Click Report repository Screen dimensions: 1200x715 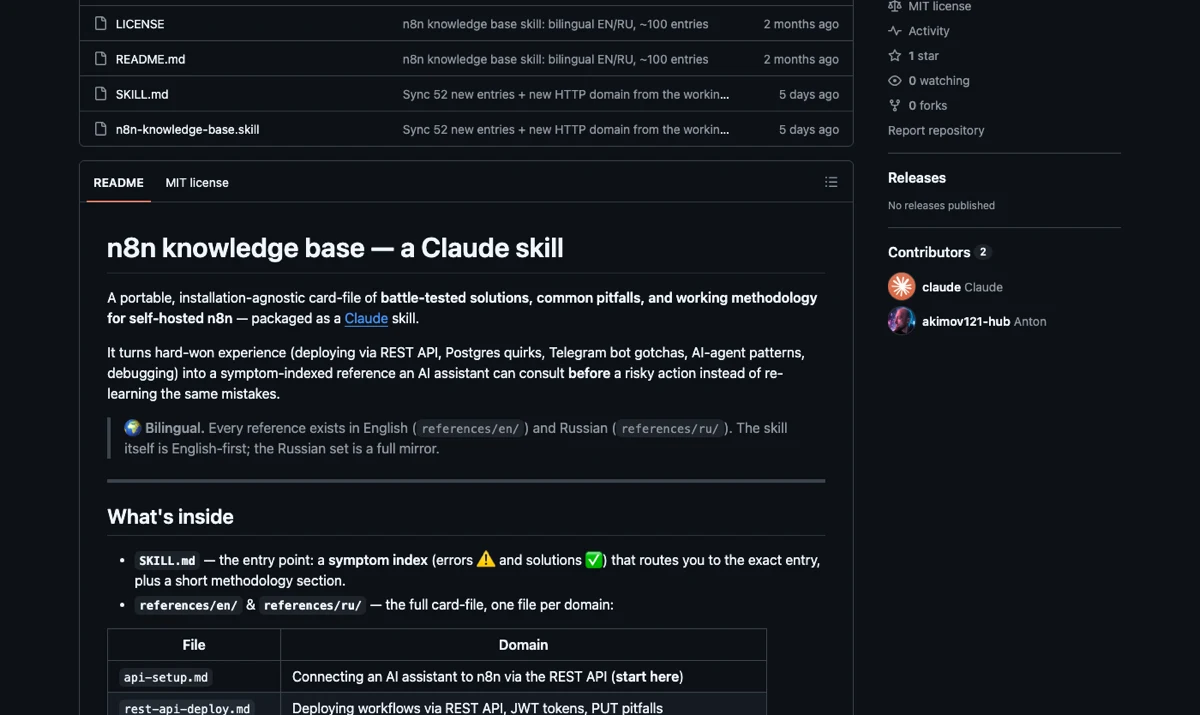[x=936, y=130]
